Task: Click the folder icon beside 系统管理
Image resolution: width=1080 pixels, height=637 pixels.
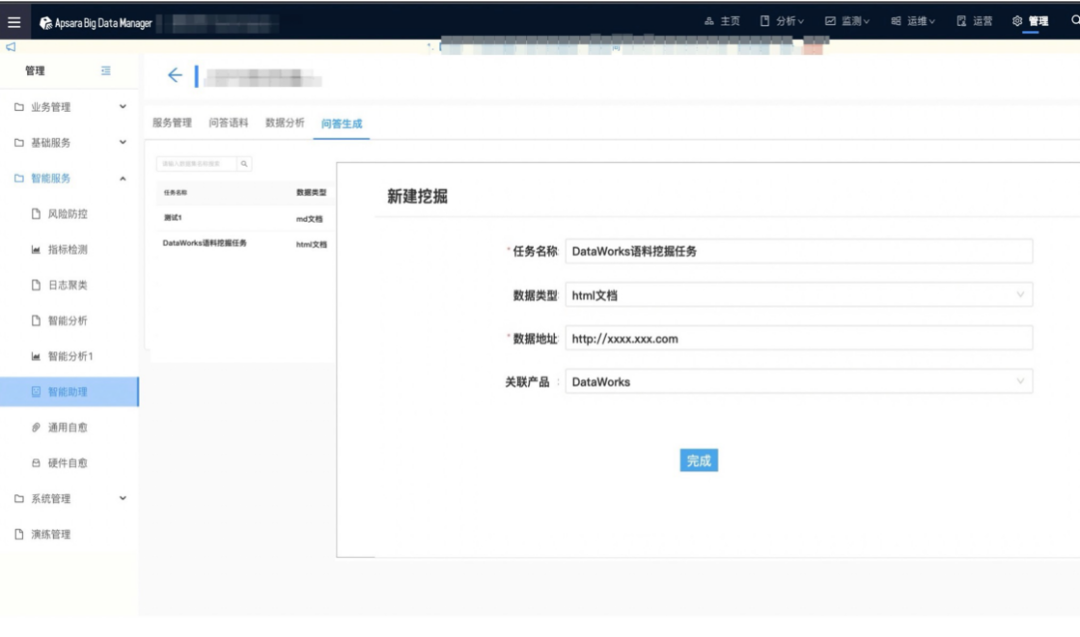Action: [19, 499]
